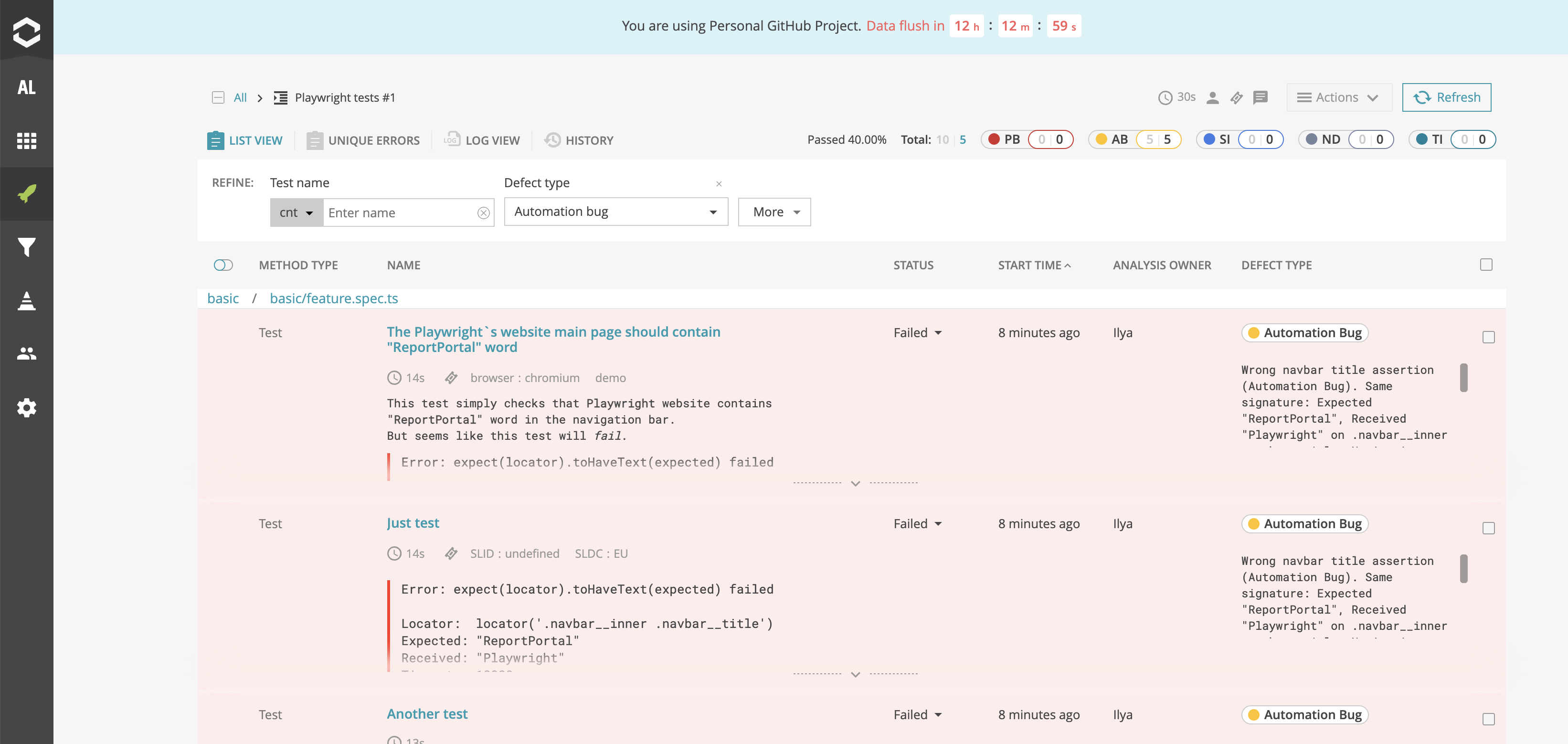The height and width of the screenshot is (744, 1568).
Task: Open the Just test item
Action: click(x=413, y=523)
